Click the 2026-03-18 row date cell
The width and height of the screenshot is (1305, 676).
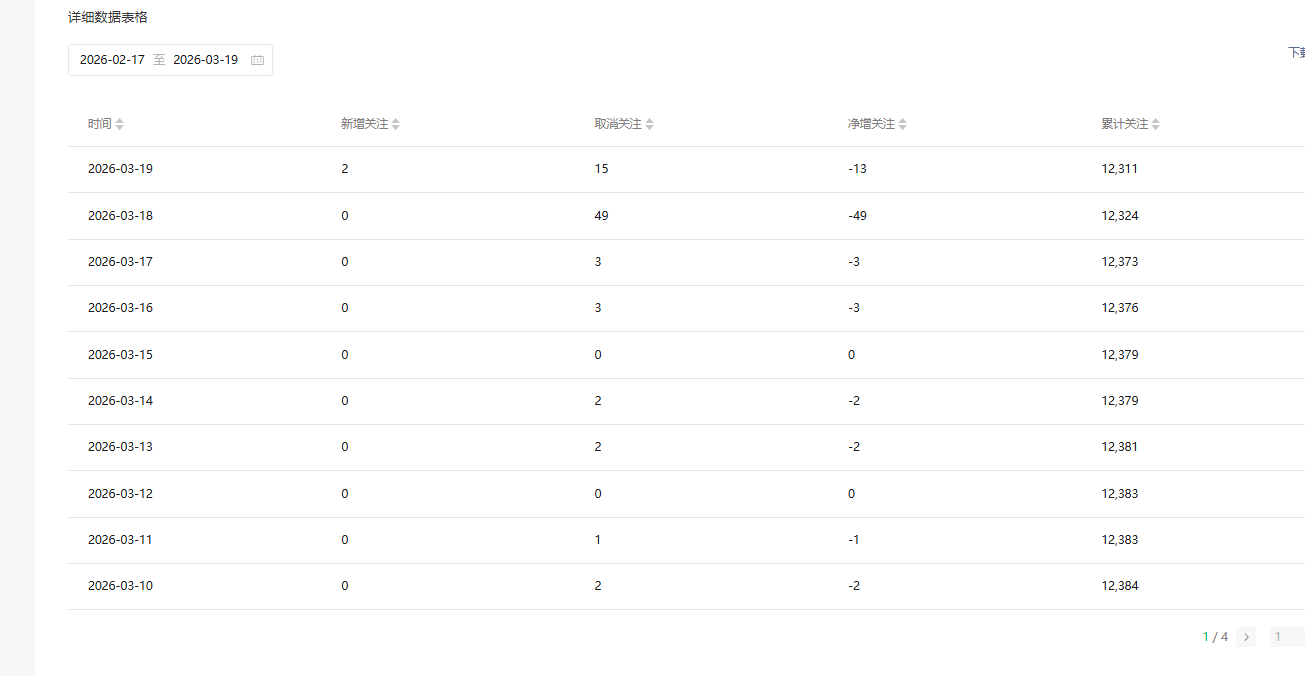point(120,216)
